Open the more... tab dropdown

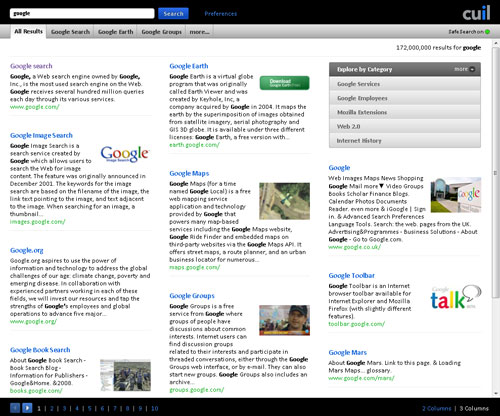[199, 32]
